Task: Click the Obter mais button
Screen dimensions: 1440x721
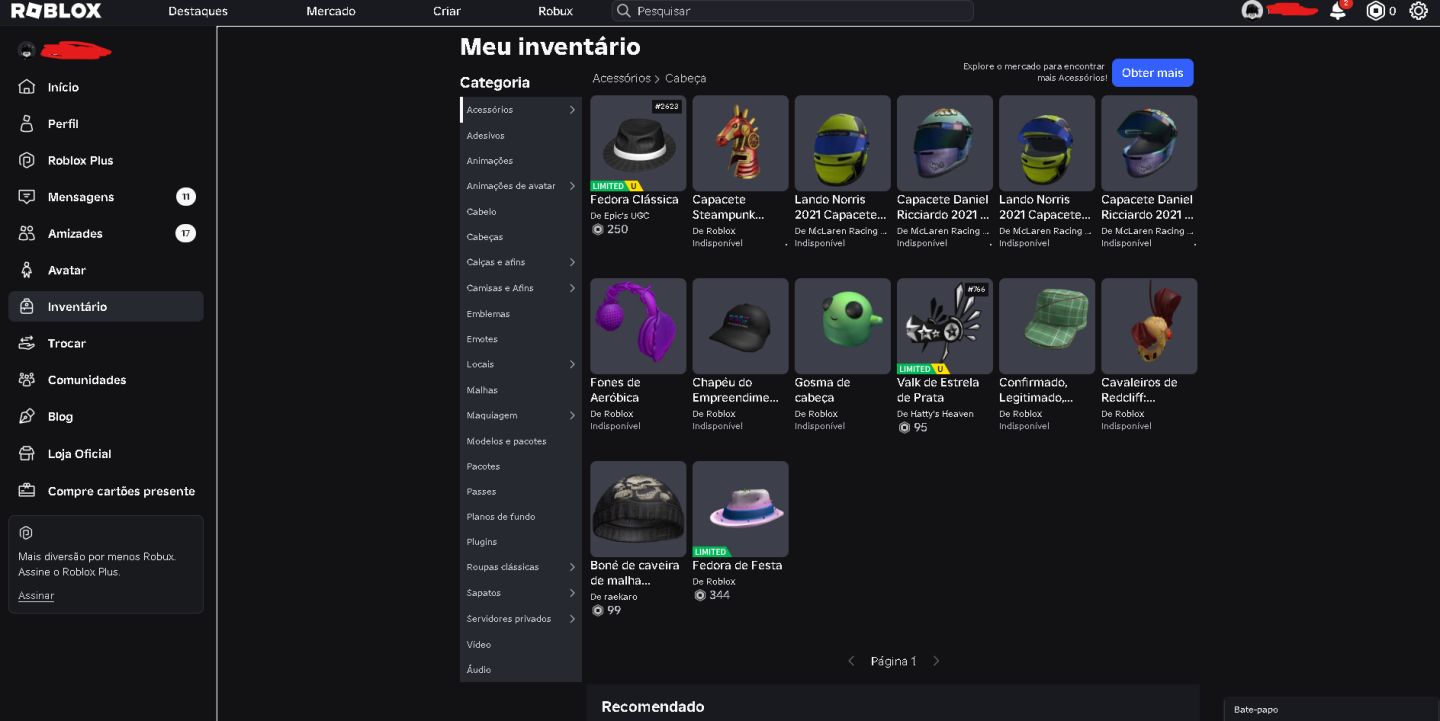Action: [1152, 73]
